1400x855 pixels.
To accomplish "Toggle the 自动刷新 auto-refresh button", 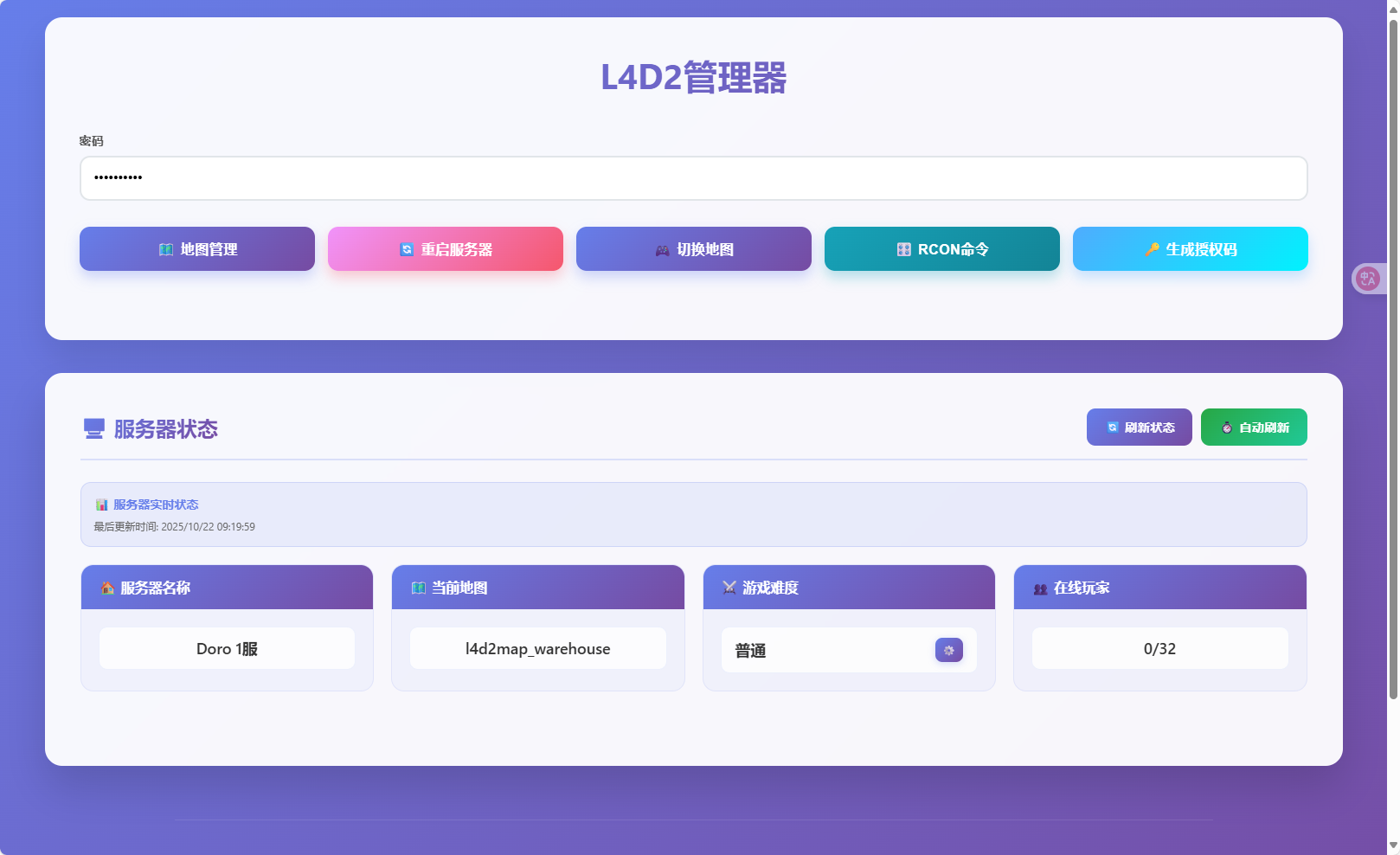I will click(1254, 427).
